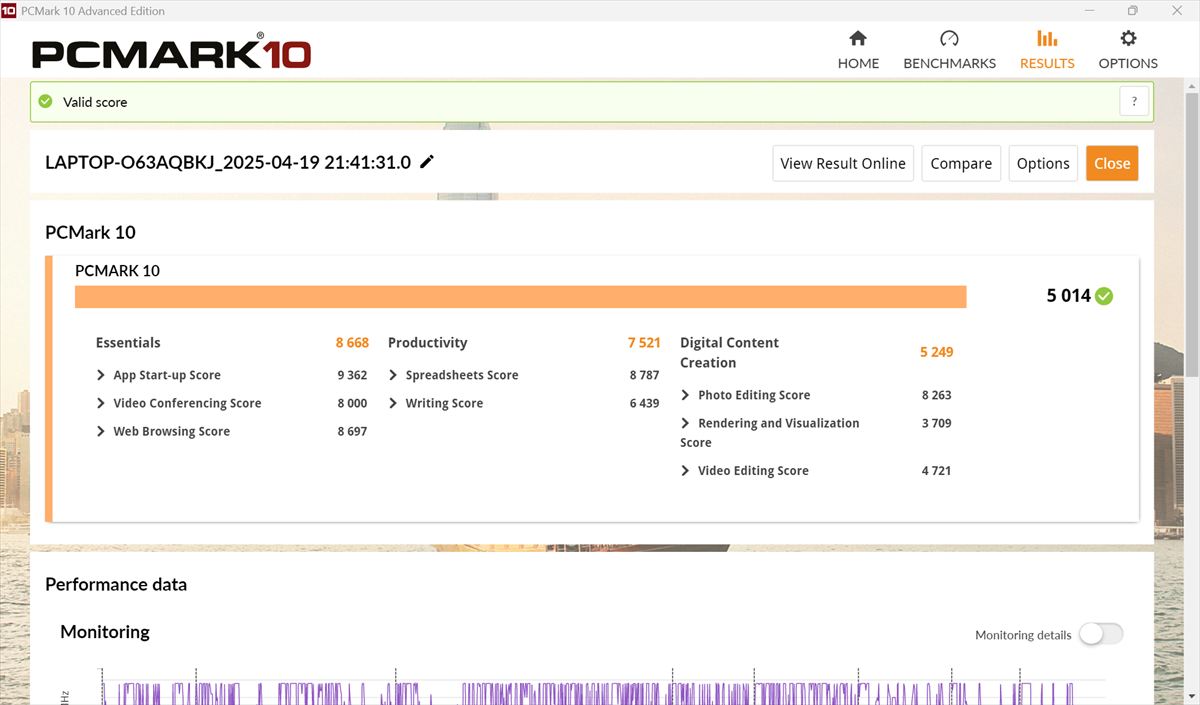Image resolution: width=1200 pixels, height=705 pixels.
Task: Open the HOME tab
Action: point(858,50)
